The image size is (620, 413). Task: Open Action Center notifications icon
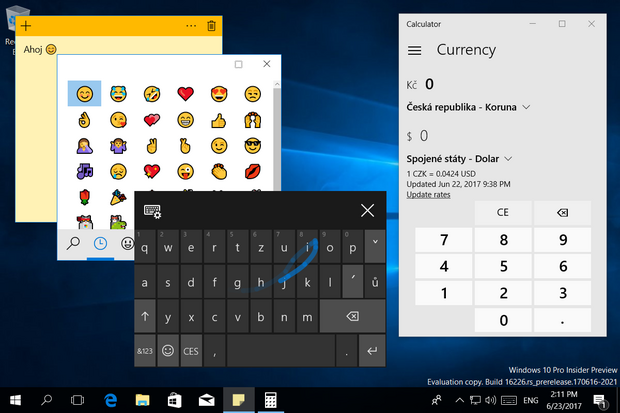(601, 400)
